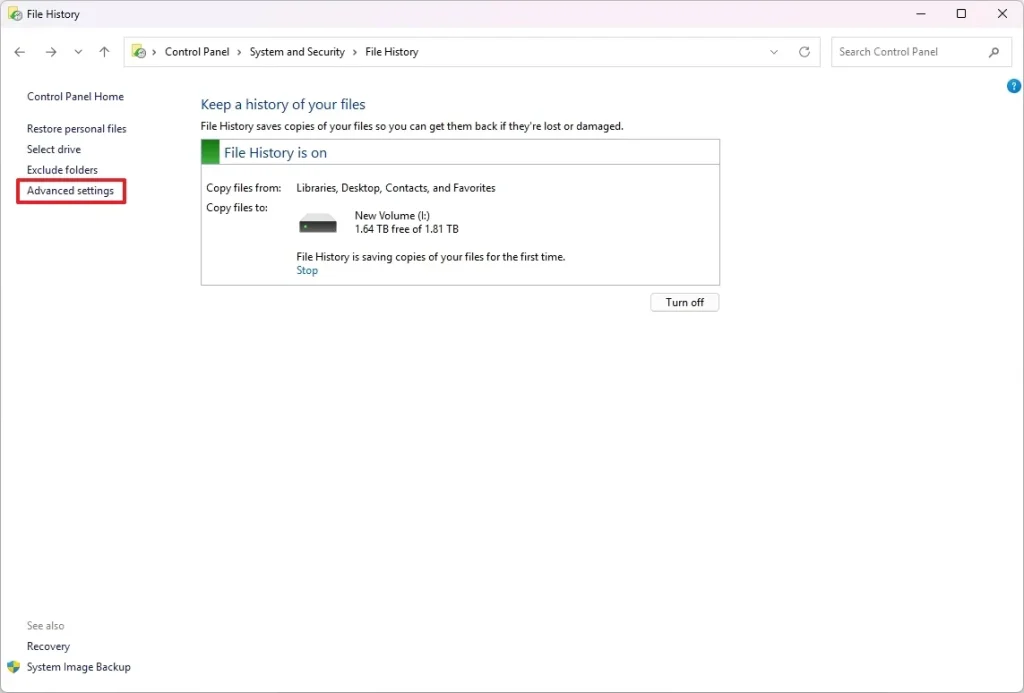1024x693 pixels.
Task: Click the back navigation arrow
Action: (20, 52)
